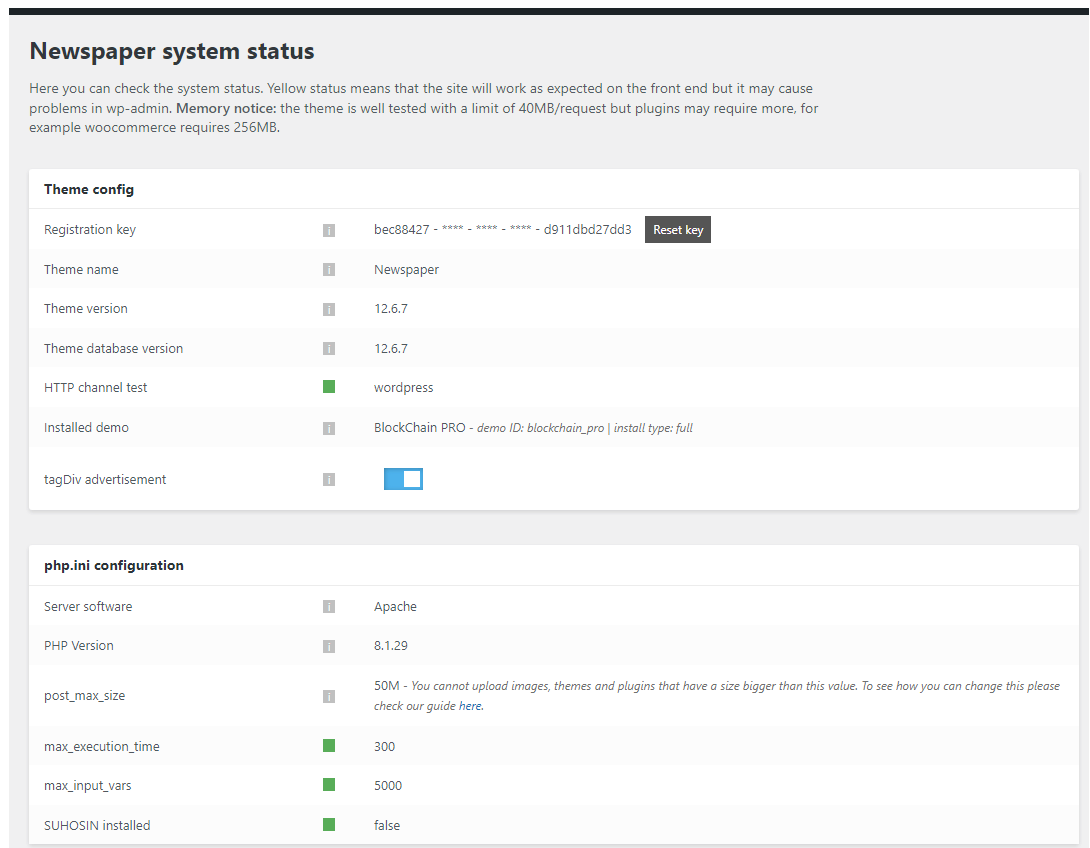
Task: Click info icon next to tagDiv advertisement
Action: pos(329,480)
